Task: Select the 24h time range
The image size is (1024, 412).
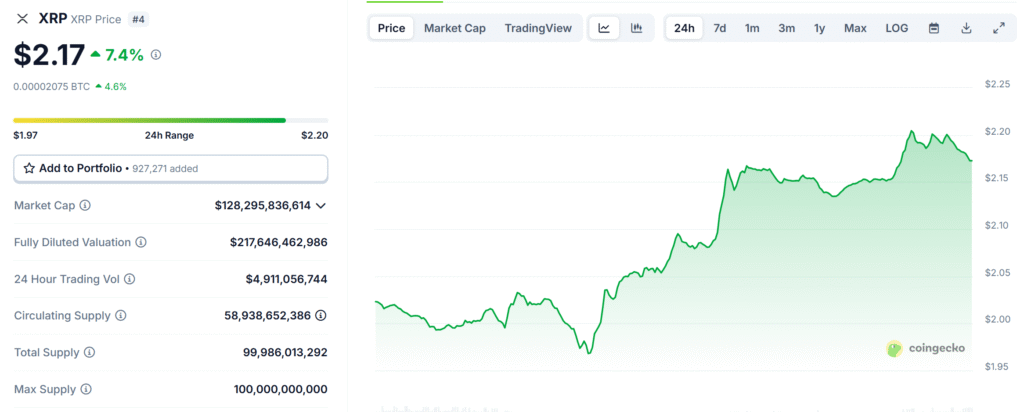Action: pos(684,28)
